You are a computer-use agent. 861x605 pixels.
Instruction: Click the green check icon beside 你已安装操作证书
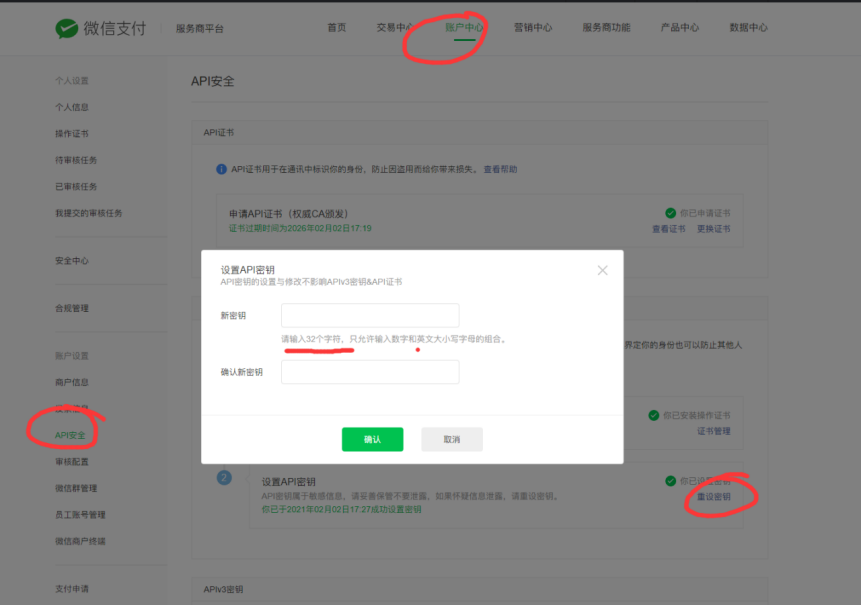(653, 415)
